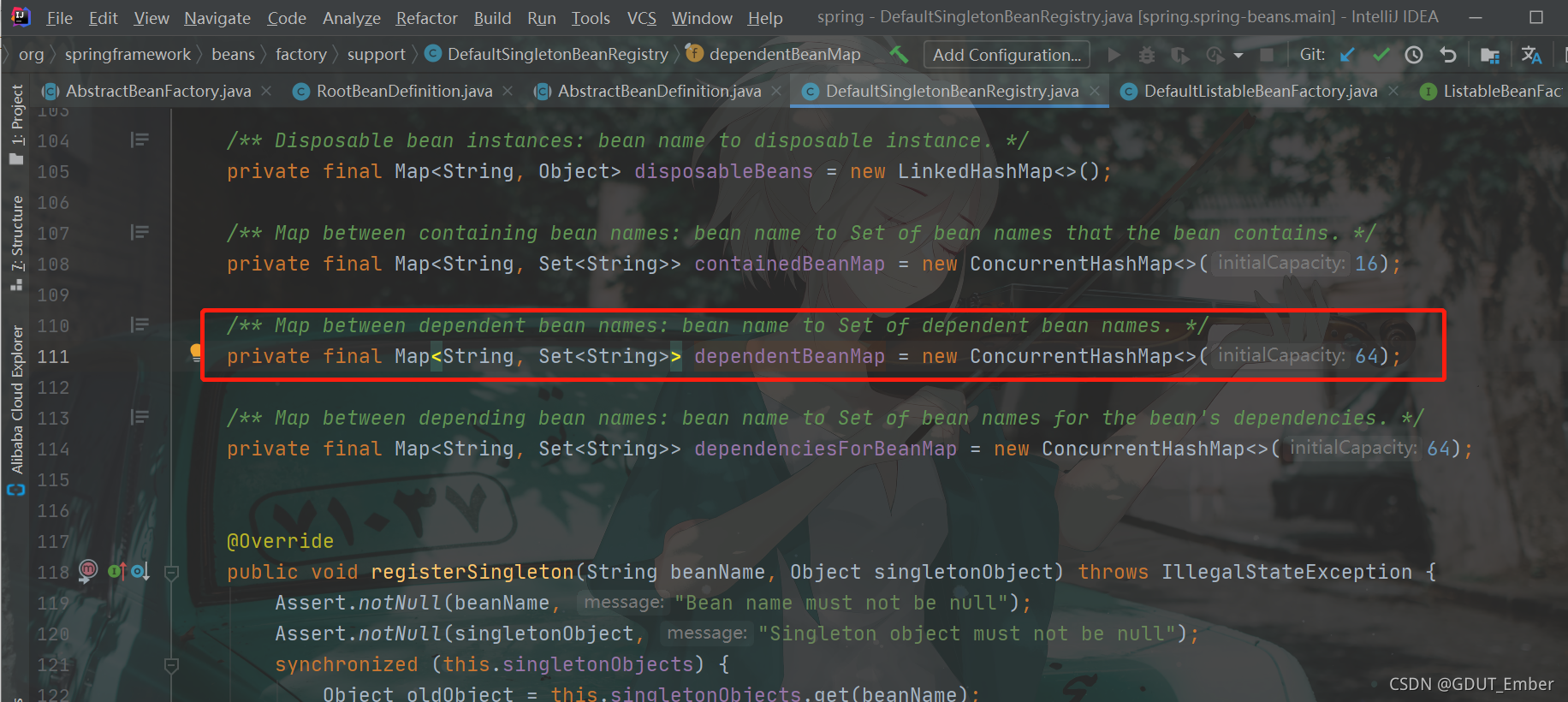The width and height of the screenshot is (1568, 702).
Task: Click Git Commit checkmark icon
Action: (1381, 55)
